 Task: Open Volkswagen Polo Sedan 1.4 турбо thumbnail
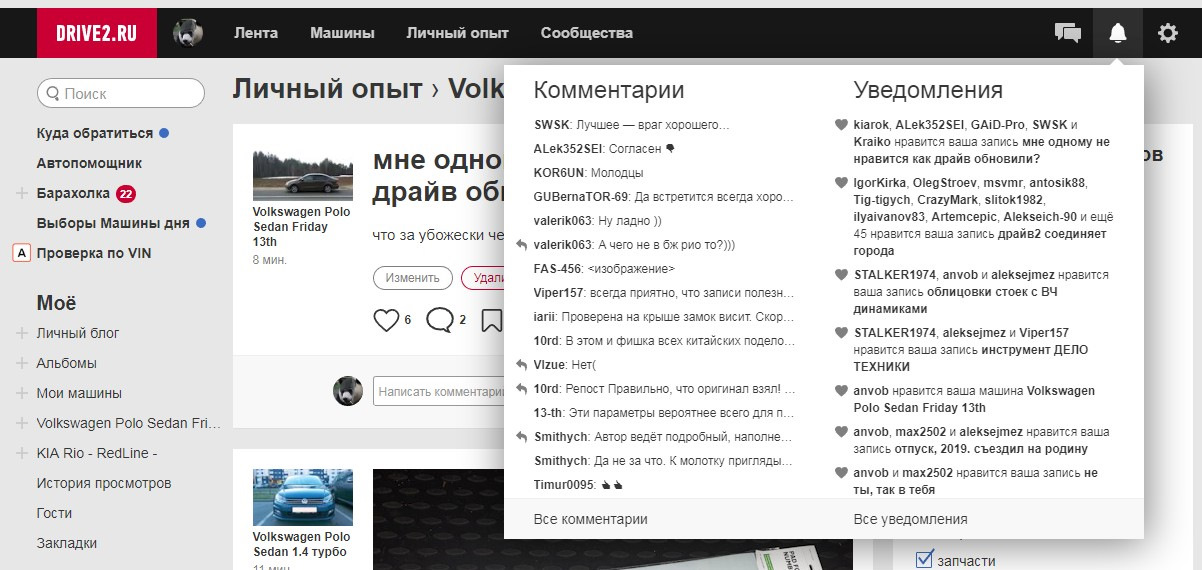point(303,497)
